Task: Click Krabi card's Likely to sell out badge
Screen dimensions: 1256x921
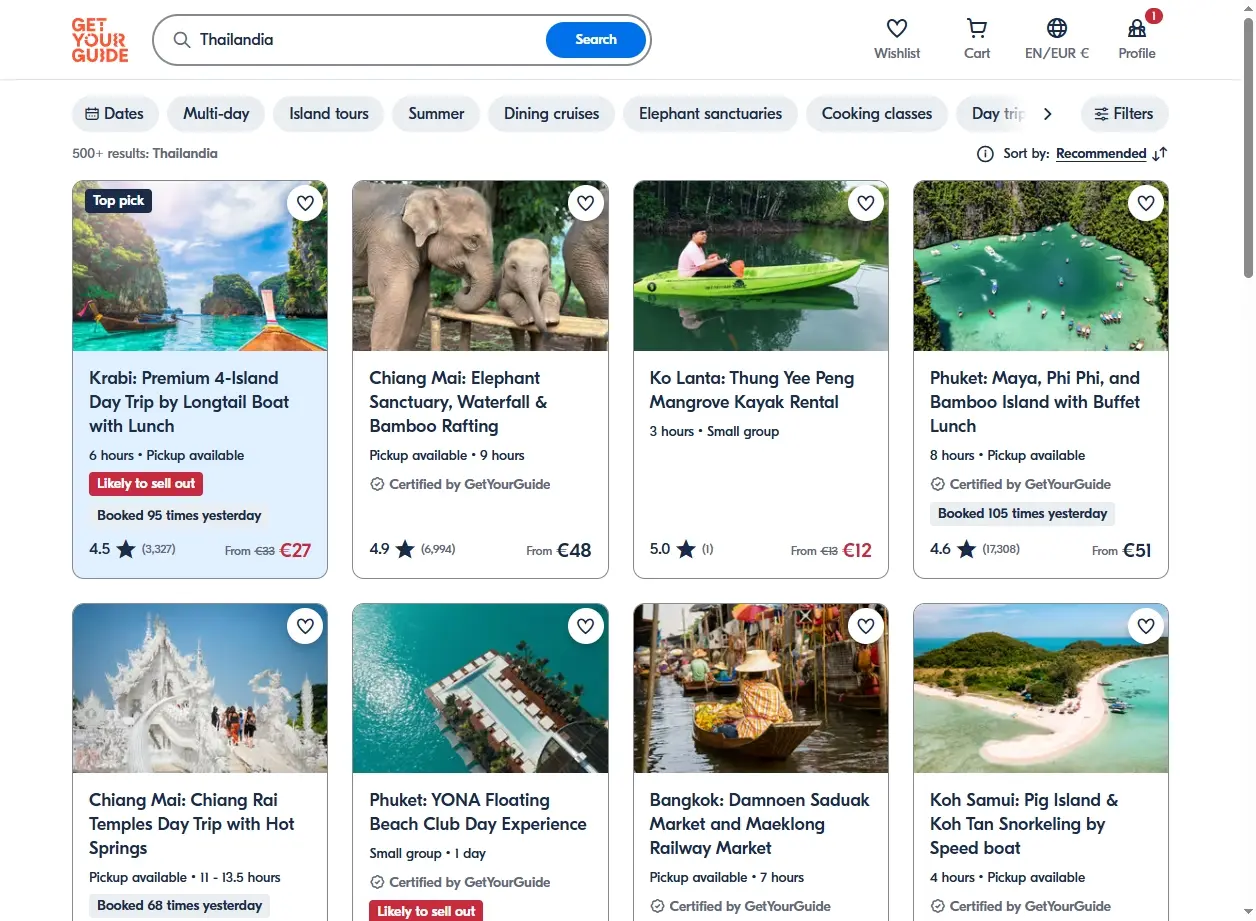Action: click(146, 484)
